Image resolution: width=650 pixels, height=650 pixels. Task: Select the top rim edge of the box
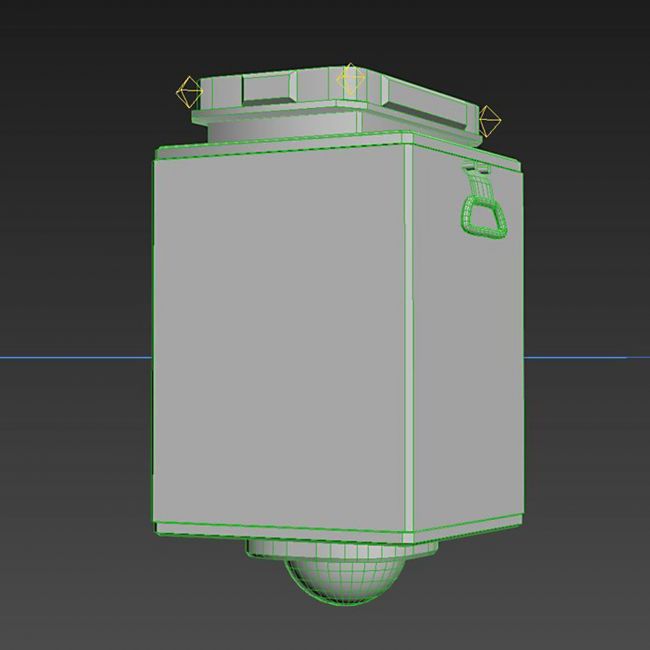point(280,148)
